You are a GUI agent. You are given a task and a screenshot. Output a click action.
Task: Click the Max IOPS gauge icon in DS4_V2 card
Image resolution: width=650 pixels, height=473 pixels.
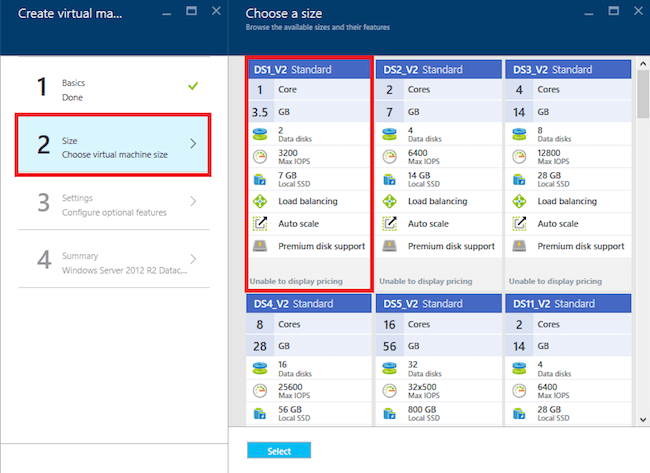(260, 391)
